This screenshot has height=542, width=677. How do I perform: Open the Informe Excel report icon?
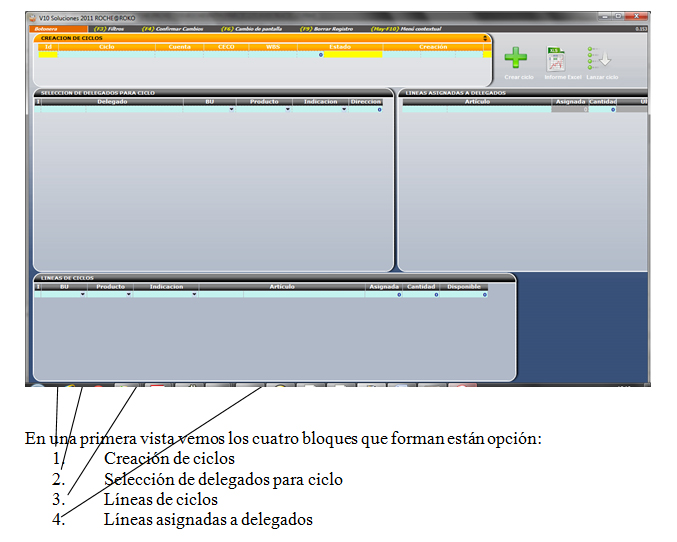(556, 60)
